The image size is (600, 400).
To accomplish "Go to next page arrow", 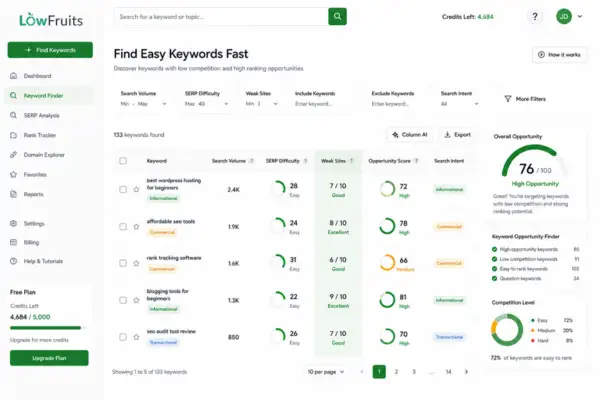I will coord(466,372).
